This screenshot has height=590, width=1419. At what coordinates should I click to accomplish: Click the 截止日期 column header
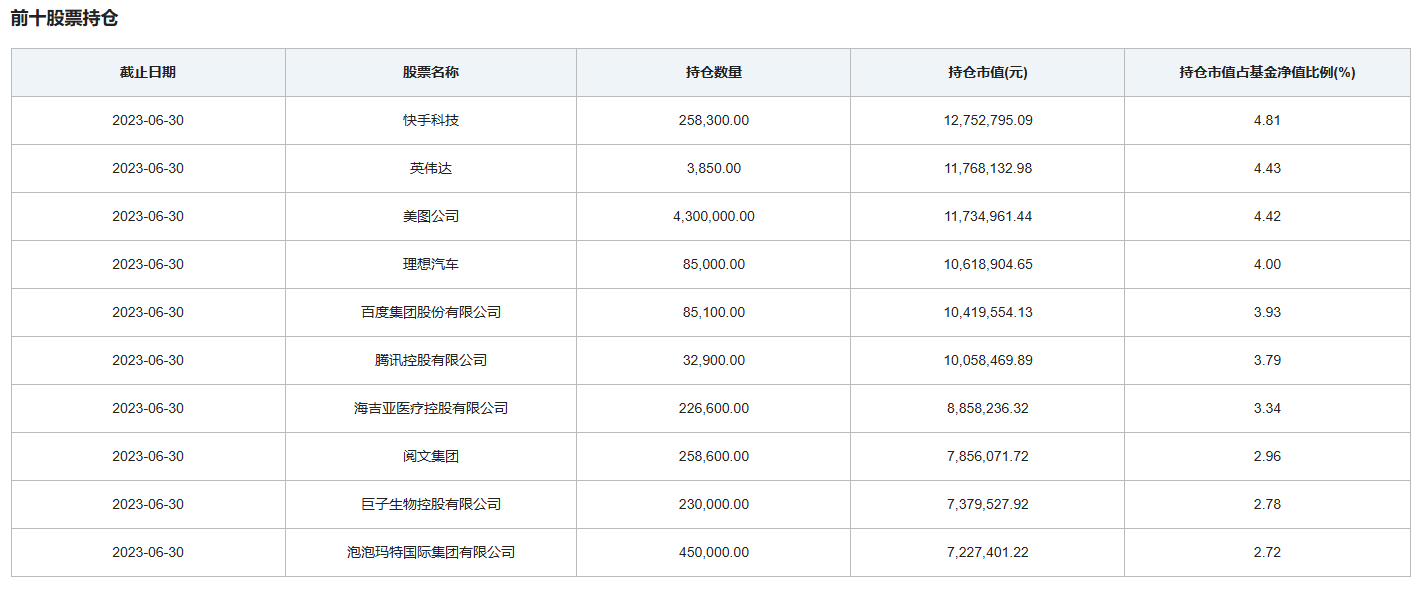pyautogui.click(x=148, y=73)
